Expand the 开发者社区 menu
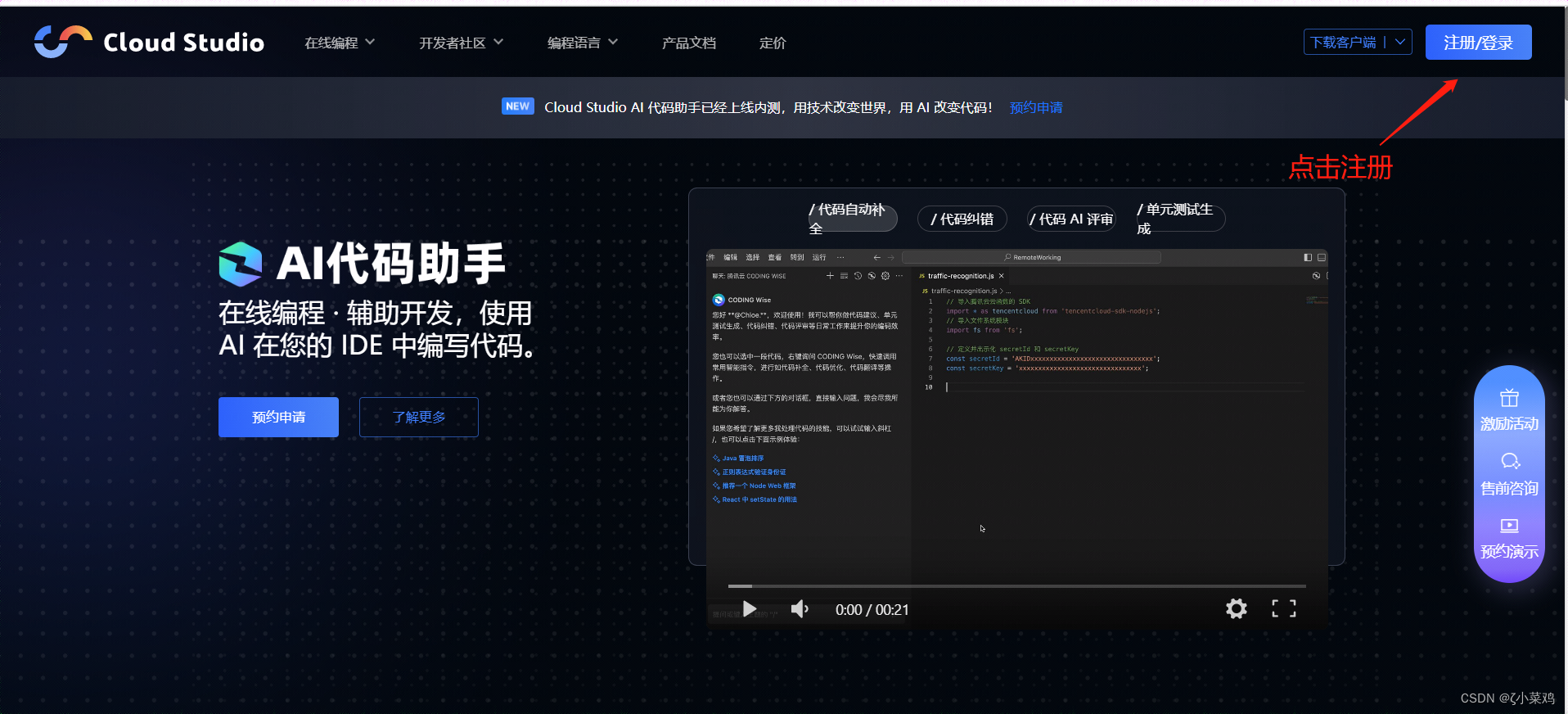This screenshot has height=714, width=1568. [461, 43]
